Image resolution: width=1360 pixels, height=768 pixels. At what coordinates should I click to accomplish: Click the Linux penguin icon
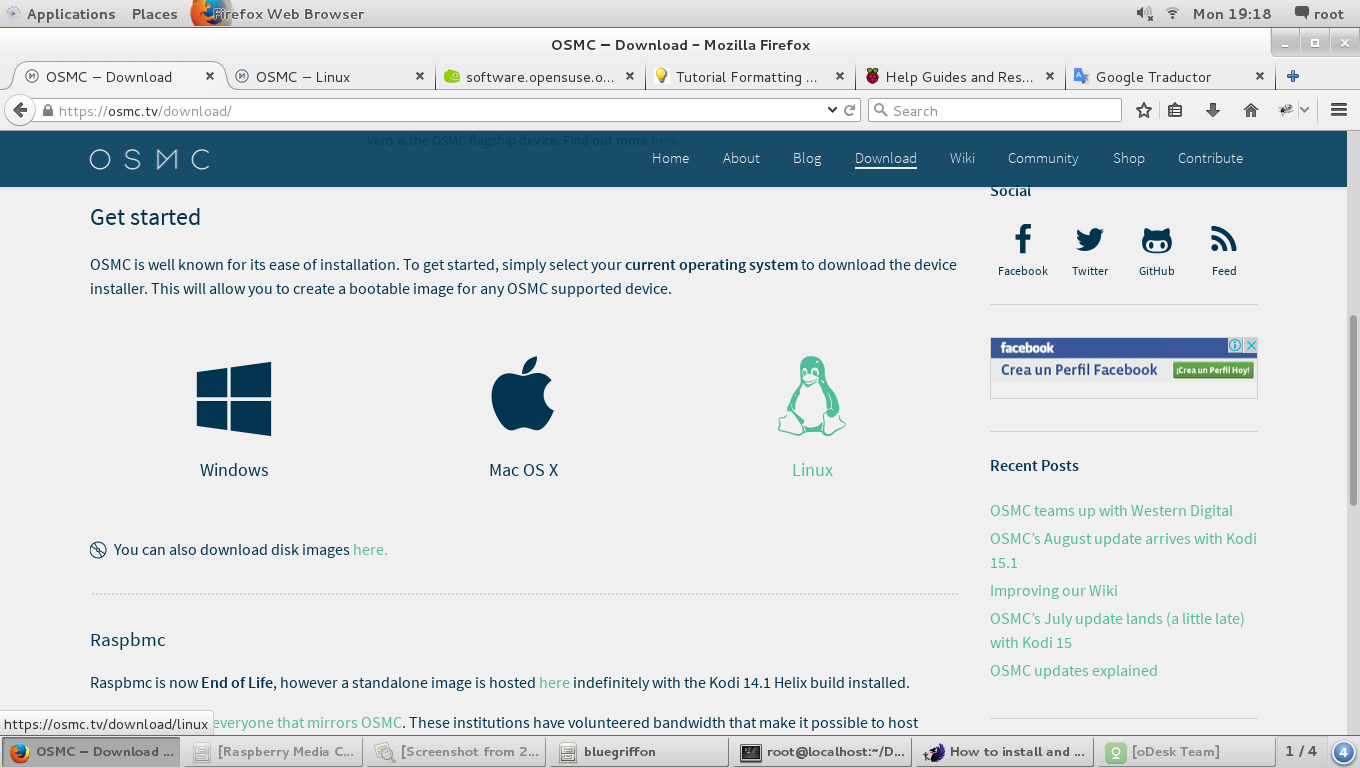[812, 397]
